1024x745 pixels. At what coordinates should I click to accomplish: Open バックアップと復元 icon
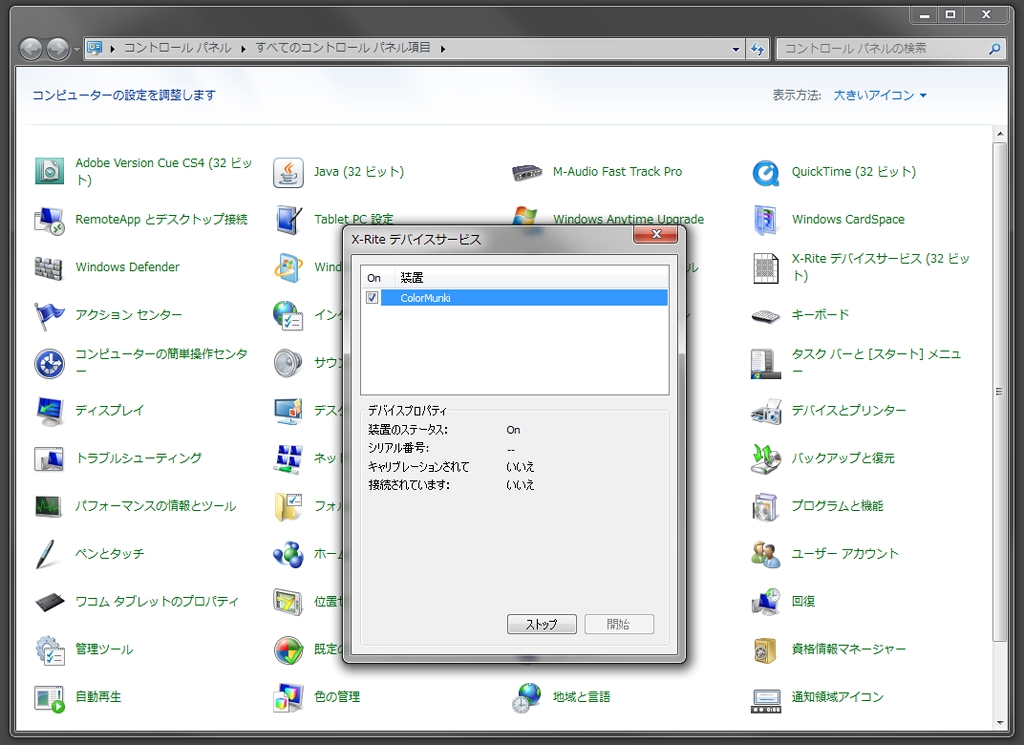(x=765, y=458)
